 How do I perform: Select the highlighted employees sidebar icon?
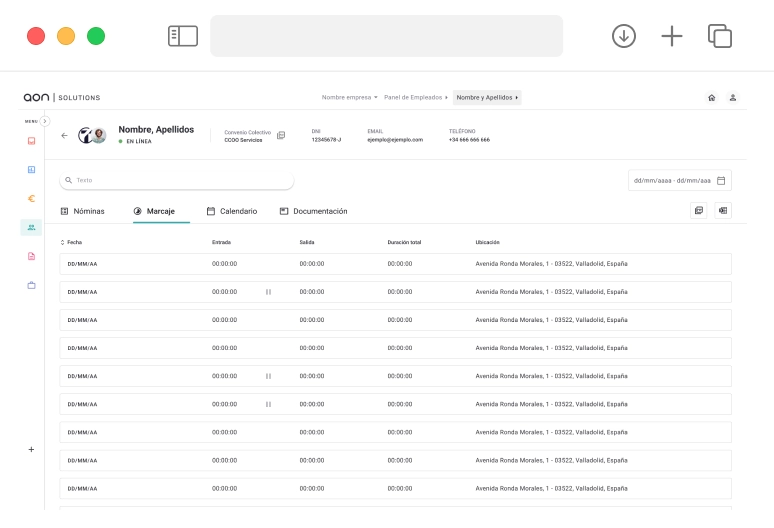31,227
